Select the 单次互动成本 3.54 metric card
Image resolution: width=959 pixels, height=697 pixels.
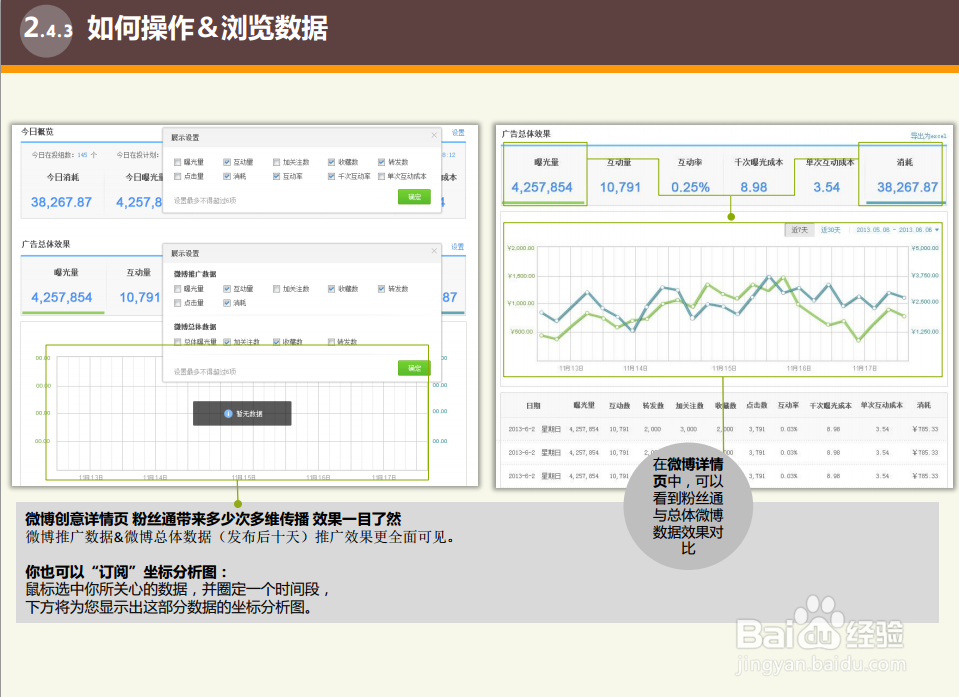tap(828, 176)
